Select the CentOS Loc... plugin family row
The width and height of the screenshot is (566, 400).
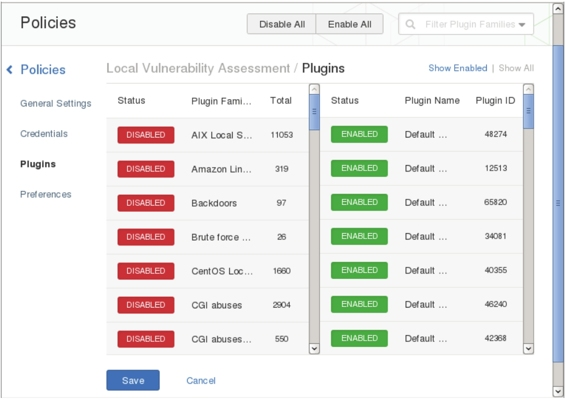208,271
